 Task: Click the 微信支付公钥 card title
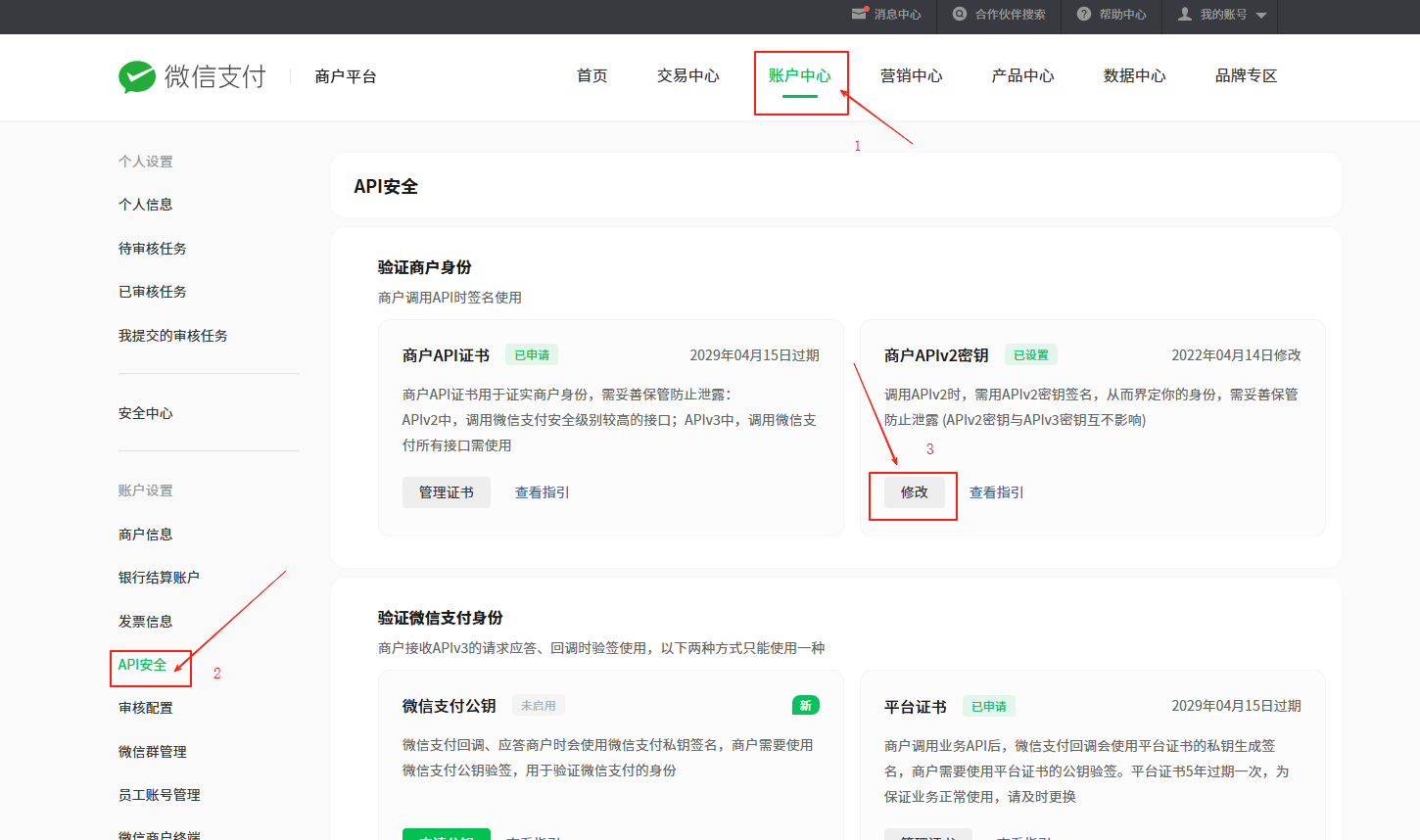click(449, 706)
